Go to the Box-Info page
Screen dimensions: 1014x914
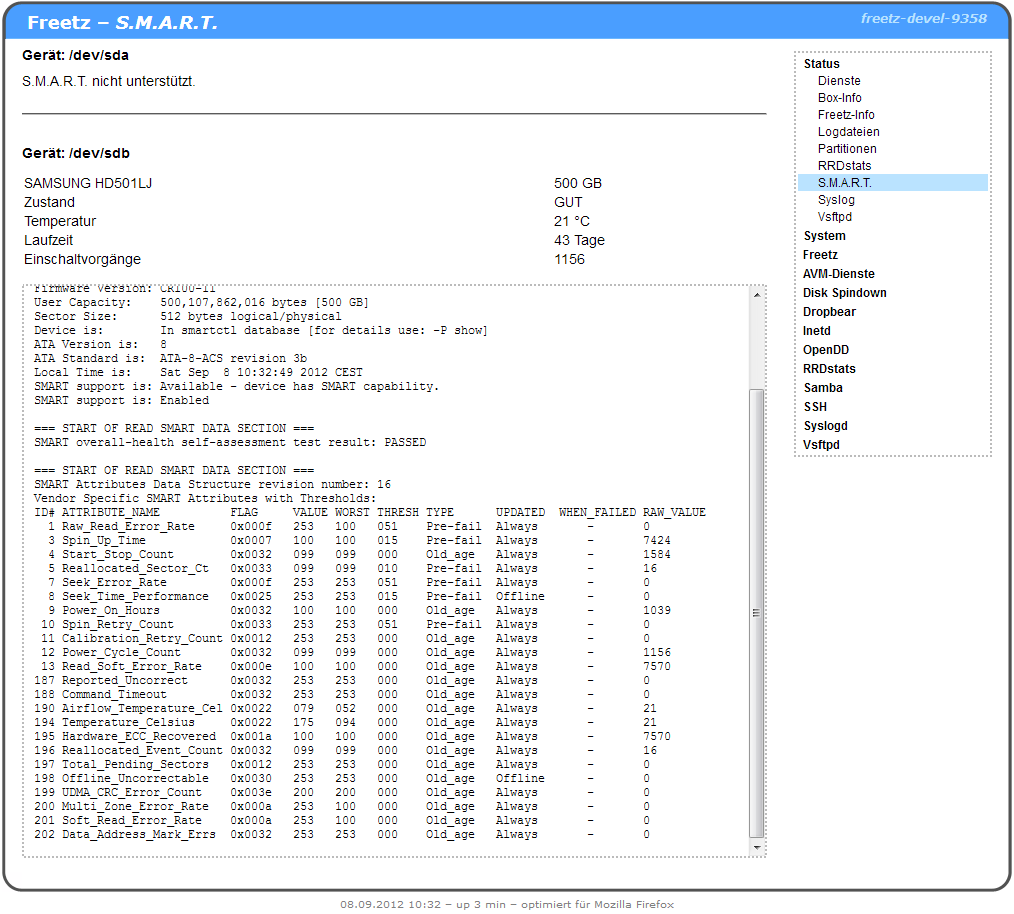coord(839,98)
